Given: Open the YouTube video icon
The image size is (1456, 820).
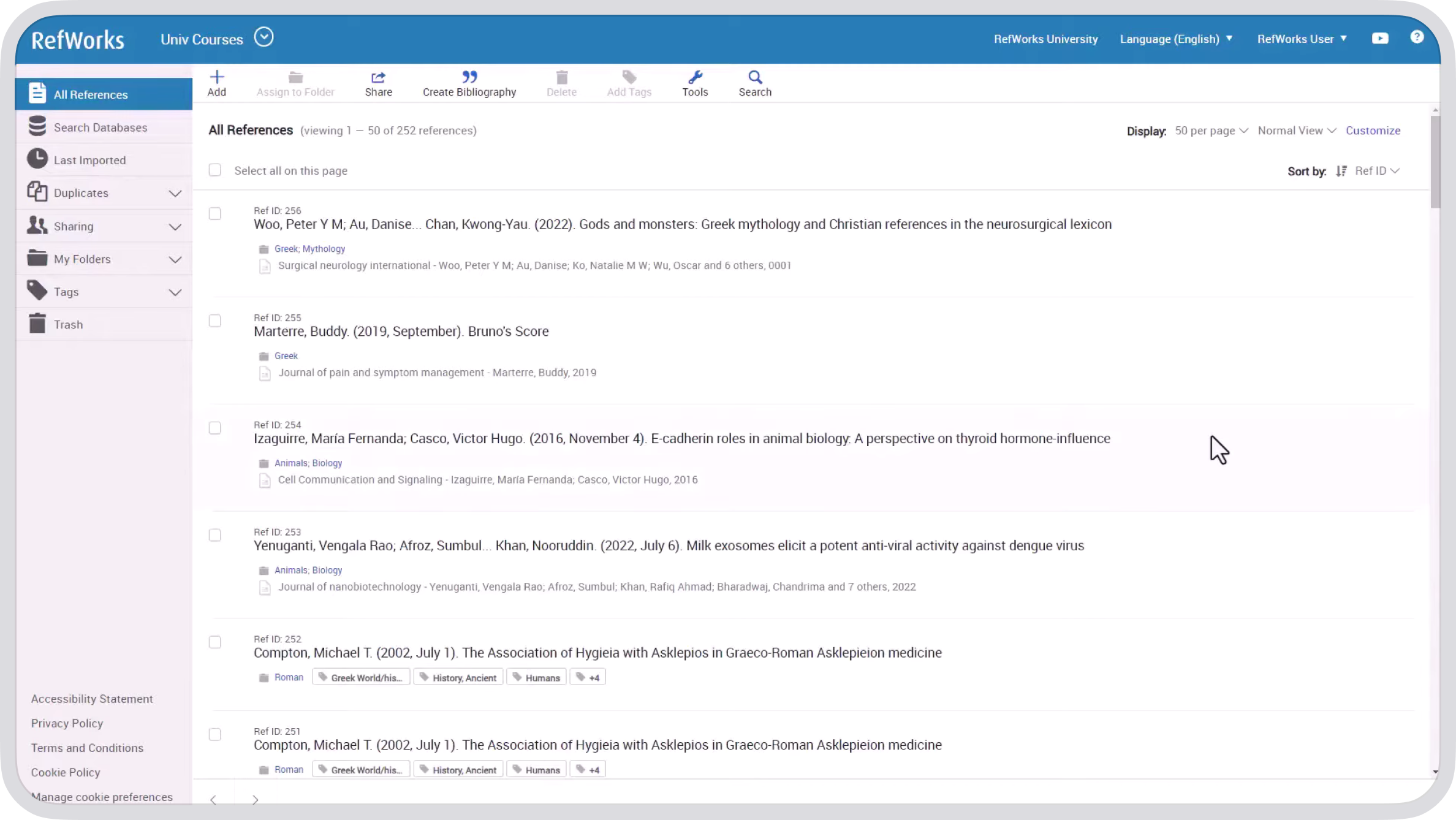Looking at the screenshot, I should tap(1379, 39).
